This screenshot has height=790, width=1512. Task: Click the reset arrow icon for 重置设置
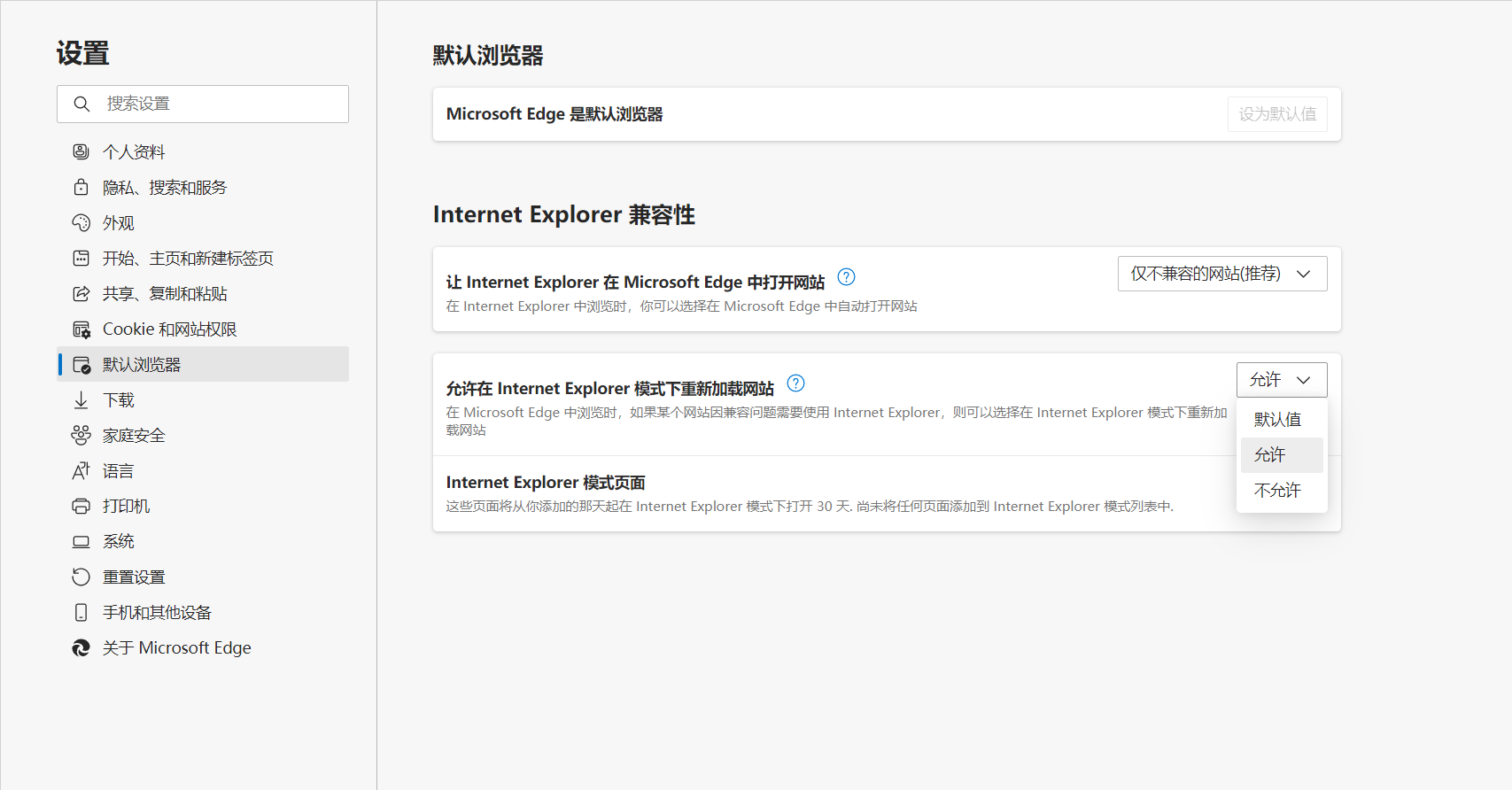[x=81, y=577]
